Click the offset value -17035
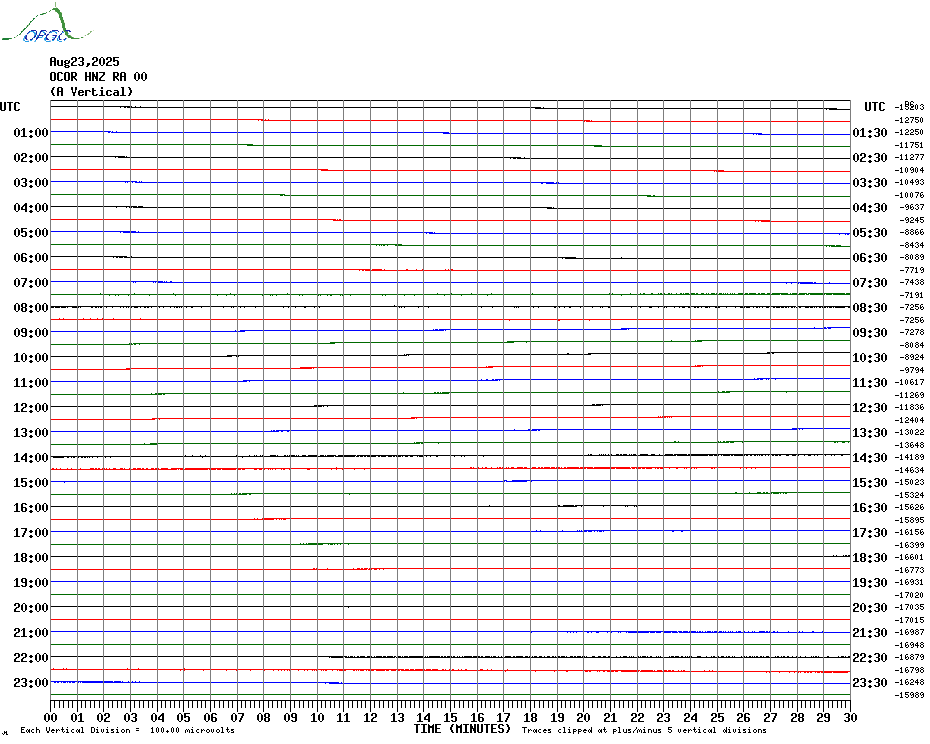This screenshot has width=930, height=744. (x=909, y=608)
